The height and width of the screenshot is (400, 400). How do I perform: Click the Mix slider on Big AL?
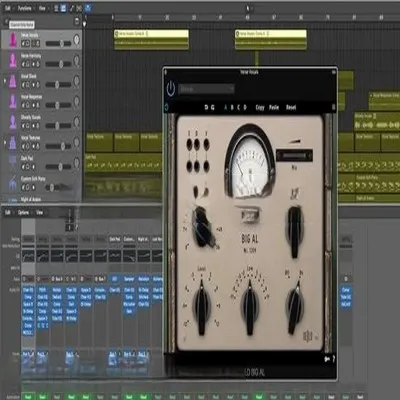pos(294,156)
